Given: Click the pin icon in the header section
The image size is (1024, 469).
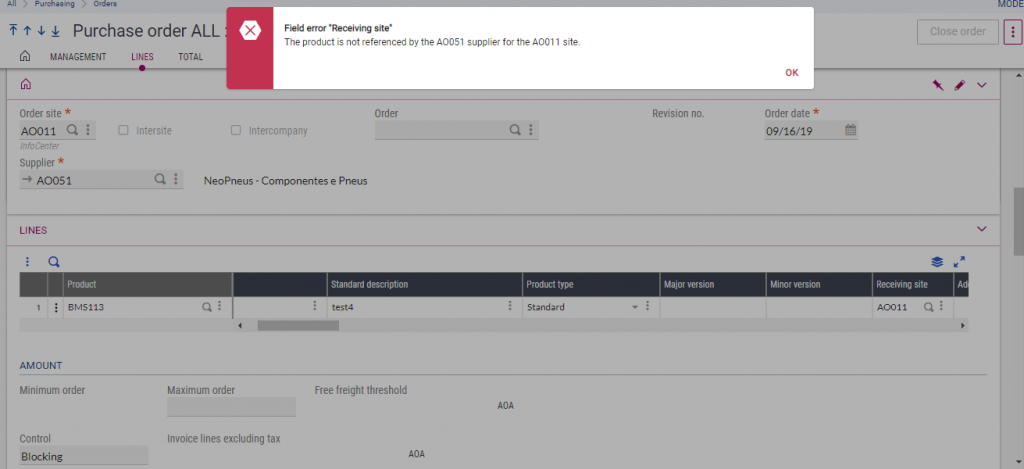Looking at the screenshot, I should pyautogui.click(x=938, y=85).
